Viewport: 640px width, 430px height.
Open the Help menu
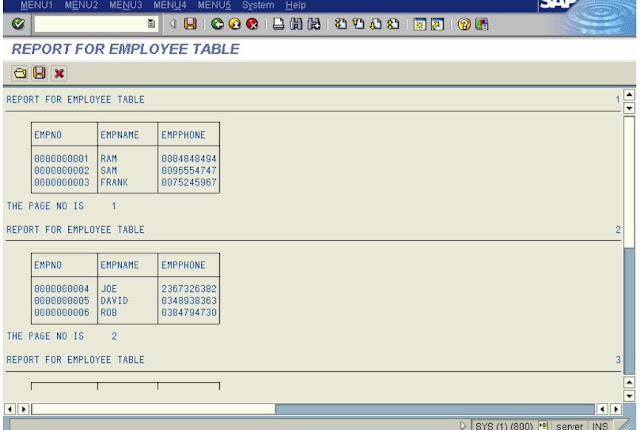(296, 5)
